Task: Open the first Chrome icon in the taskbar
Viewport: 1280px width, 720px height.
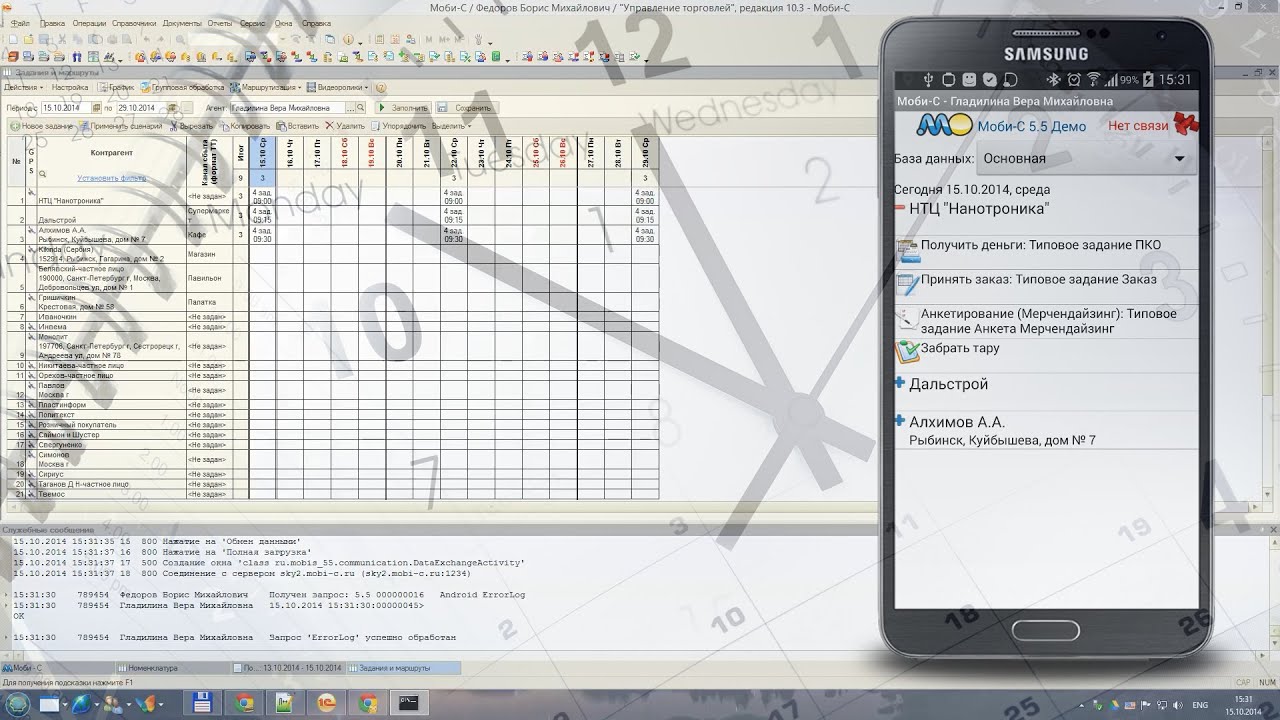Action: [x=245, y=703]
